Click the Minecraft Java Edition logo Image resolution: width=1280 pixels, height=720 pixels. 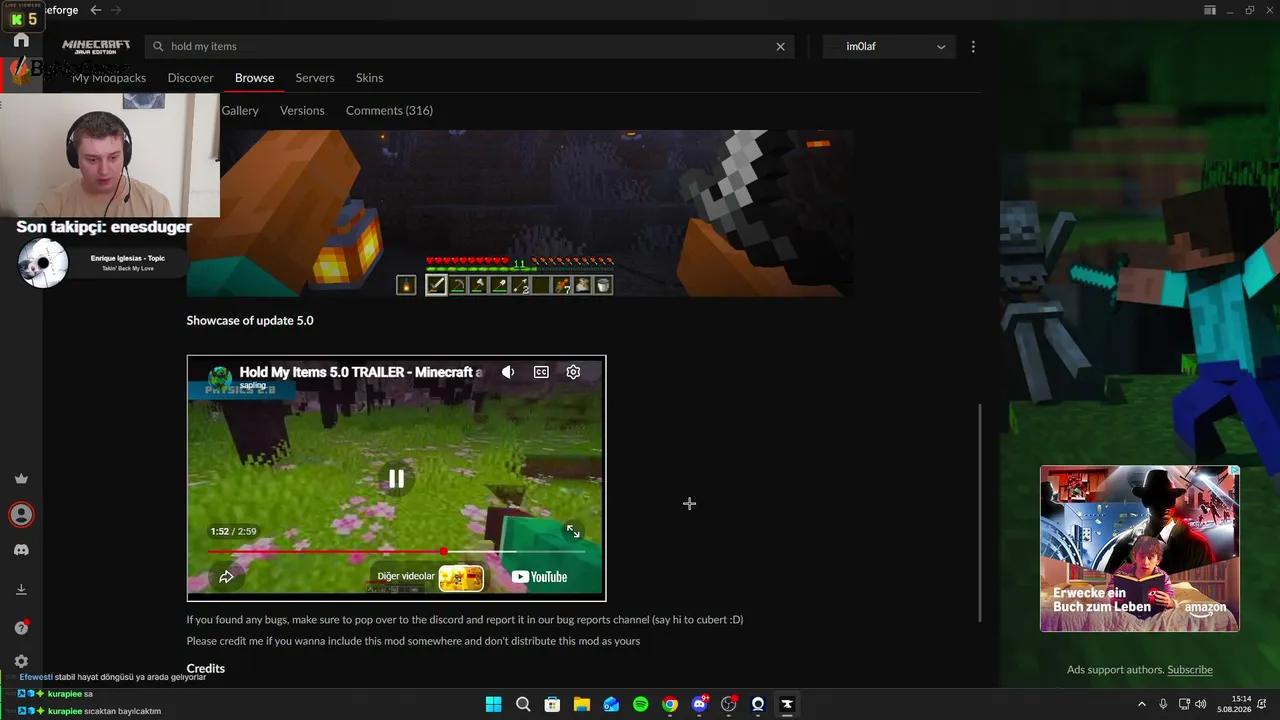click(x=96, y=46)
